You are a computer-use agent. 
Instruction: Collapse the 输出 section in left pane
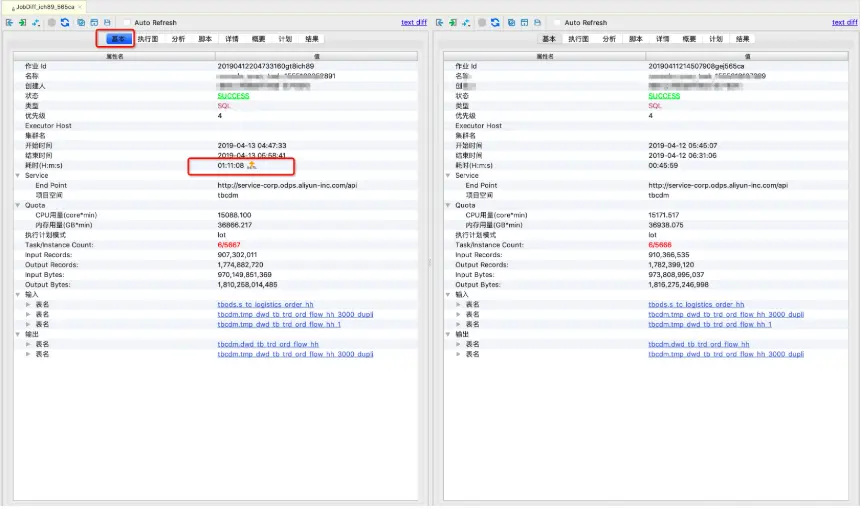click(x=18, y=334)
